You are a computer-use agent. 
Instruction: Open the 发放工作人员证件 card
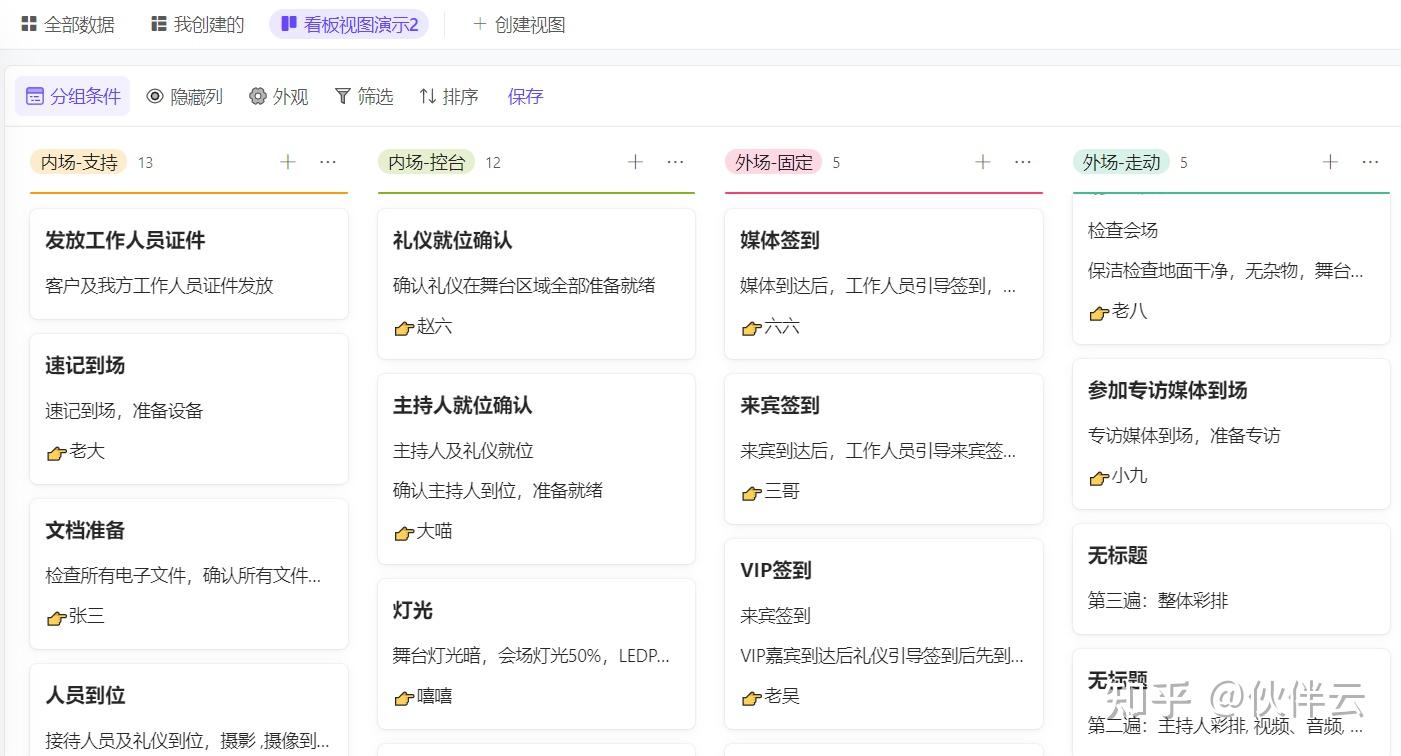(x=189, y=263)
